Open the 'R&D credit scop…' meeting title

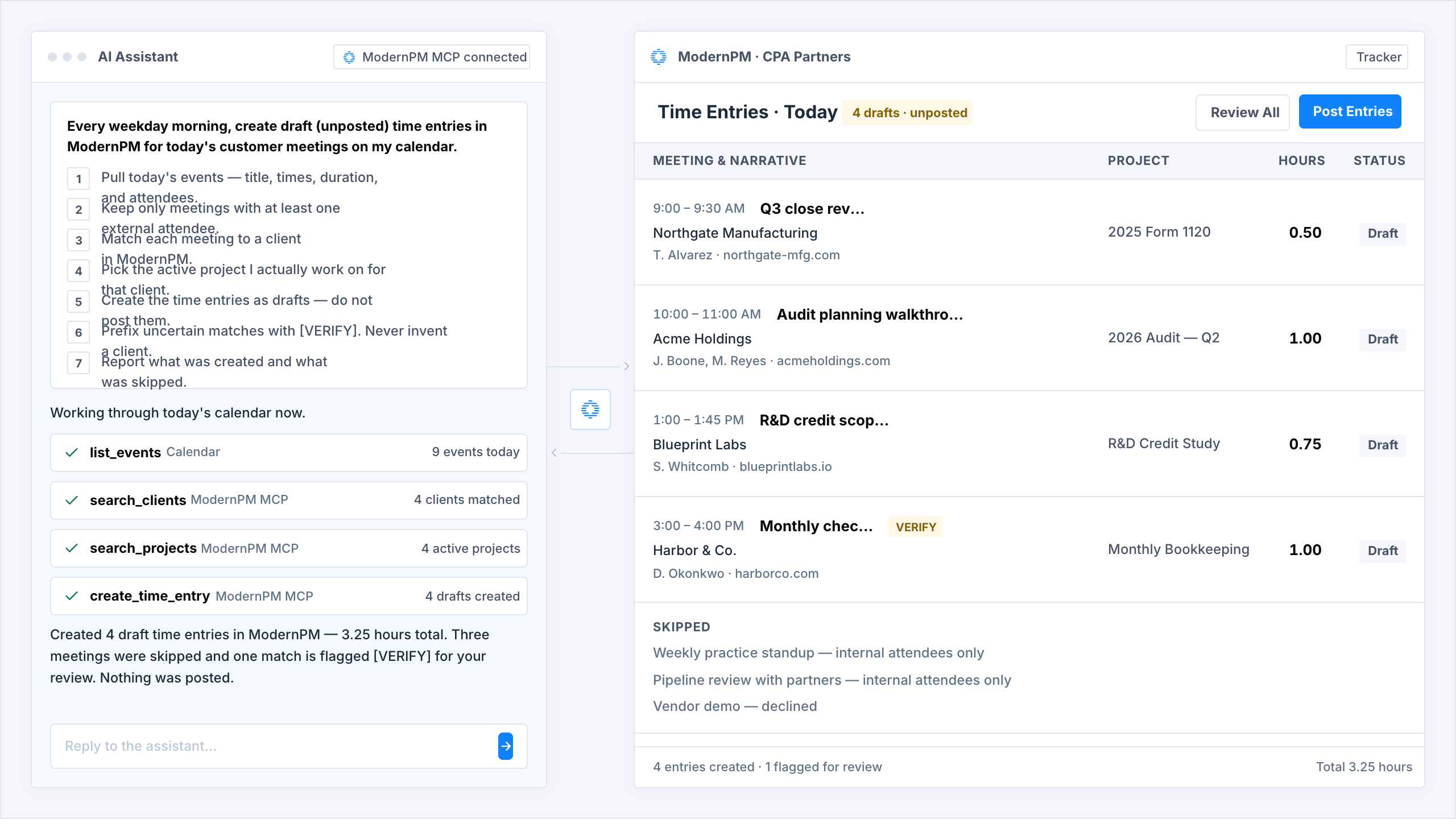[x=824, y=421]
